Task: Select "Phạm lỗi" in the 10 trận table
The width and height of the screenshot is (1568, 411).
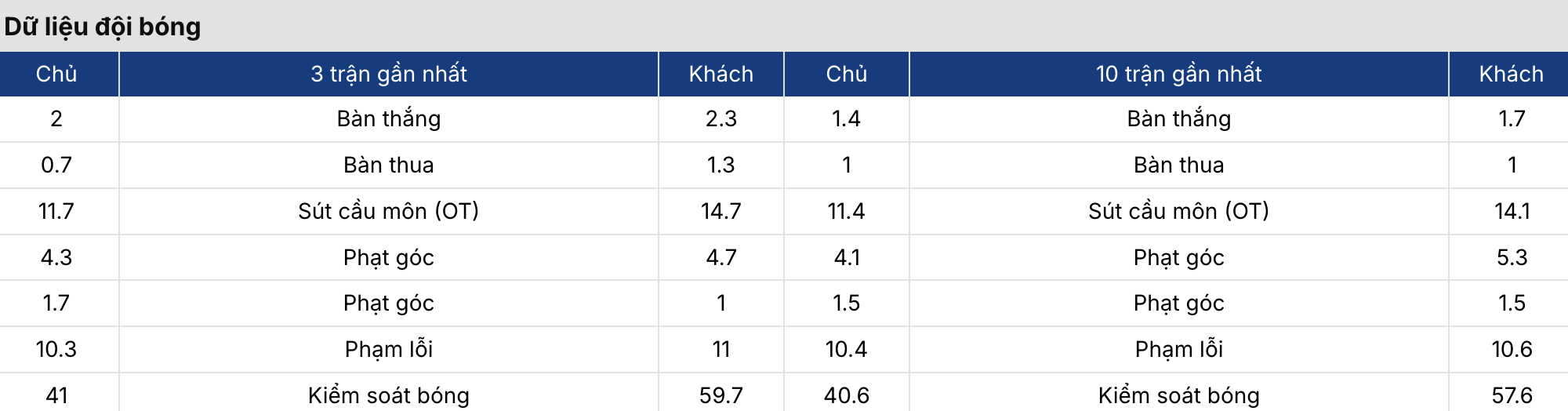Action: [1178, 349]
